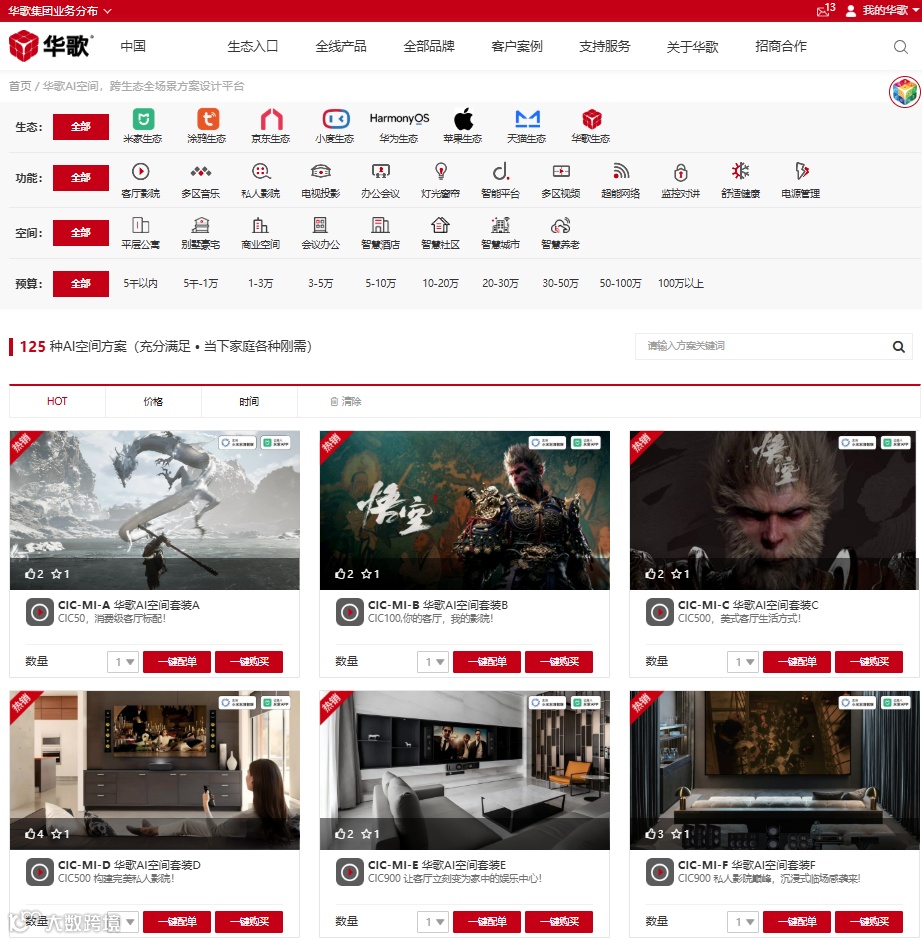Viewport: 922px width, 940px height.
Task: Filter by 多区视频 function
Action: [x=560, y=180]
